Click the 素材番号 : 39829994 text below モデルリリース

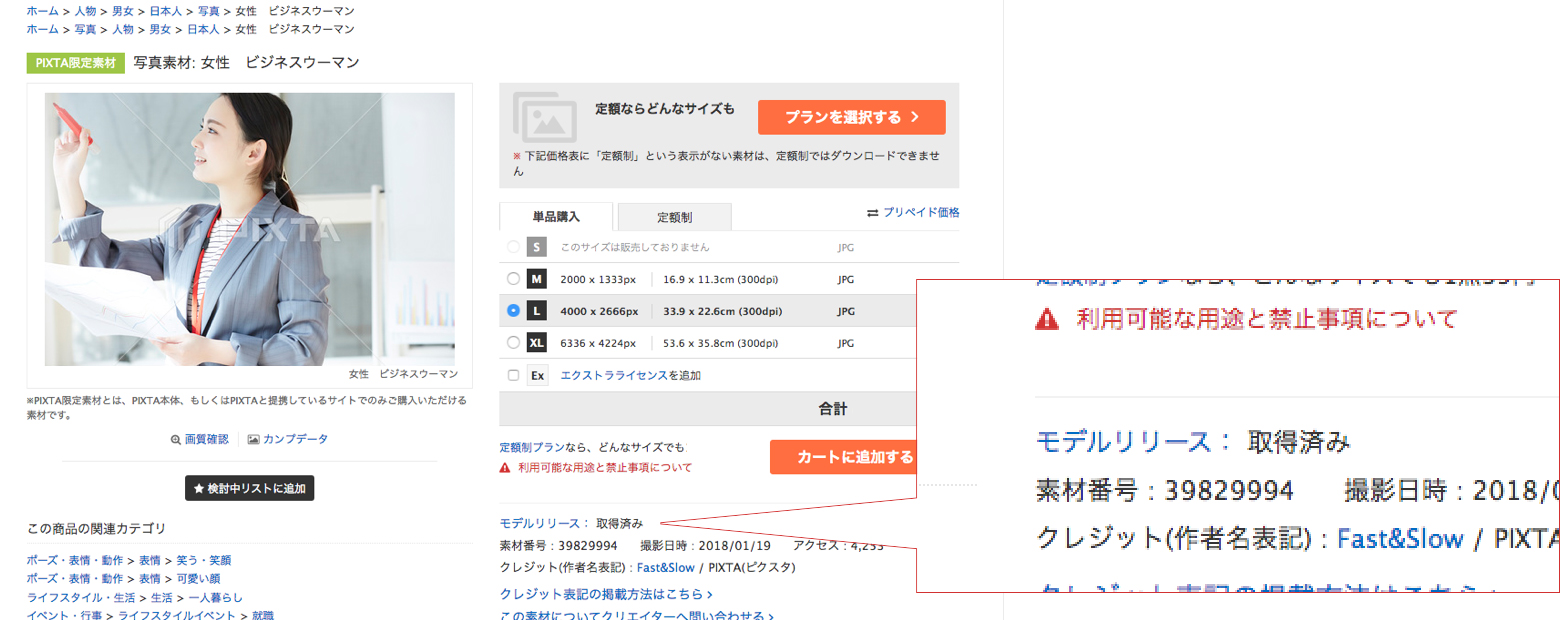click(558, 546)
